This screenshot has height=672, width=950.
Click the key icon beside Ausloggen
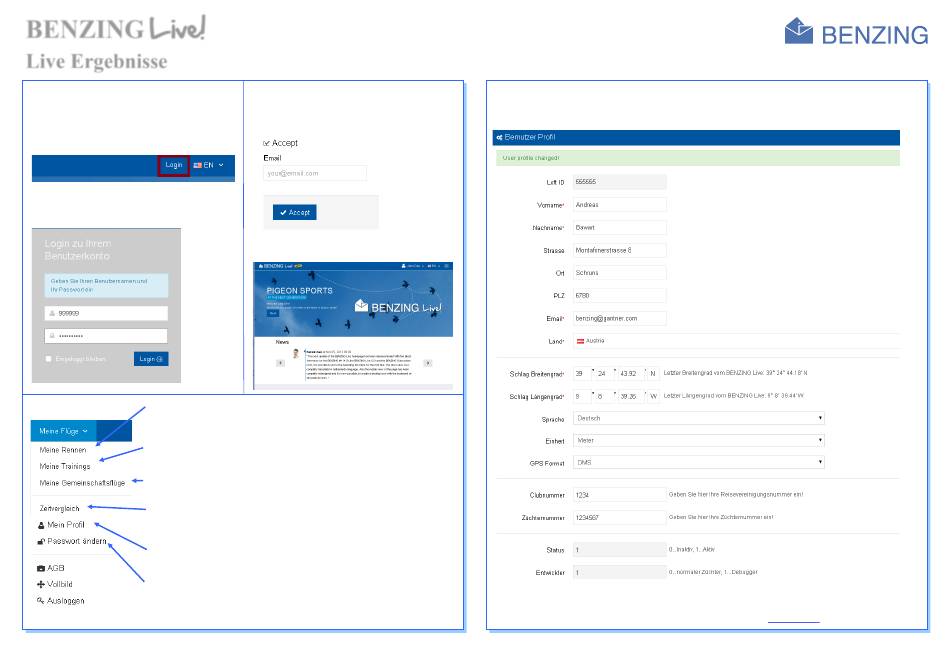pyautogui.click(x=41, y=601)
